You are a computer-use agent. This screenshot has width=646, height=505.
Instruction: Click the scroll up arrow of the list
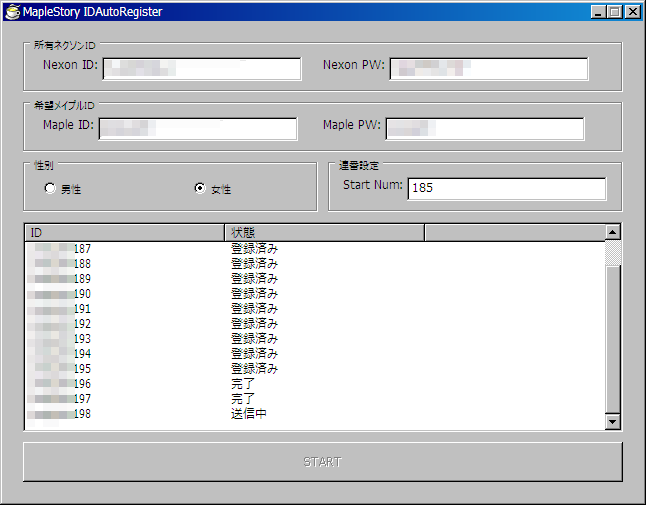tap(613, 232)
